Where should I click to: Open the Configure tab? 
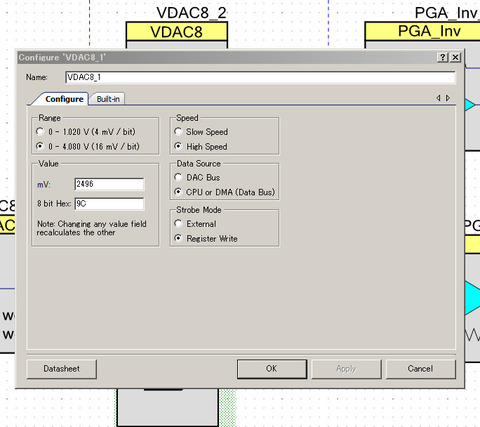(64, 99)
